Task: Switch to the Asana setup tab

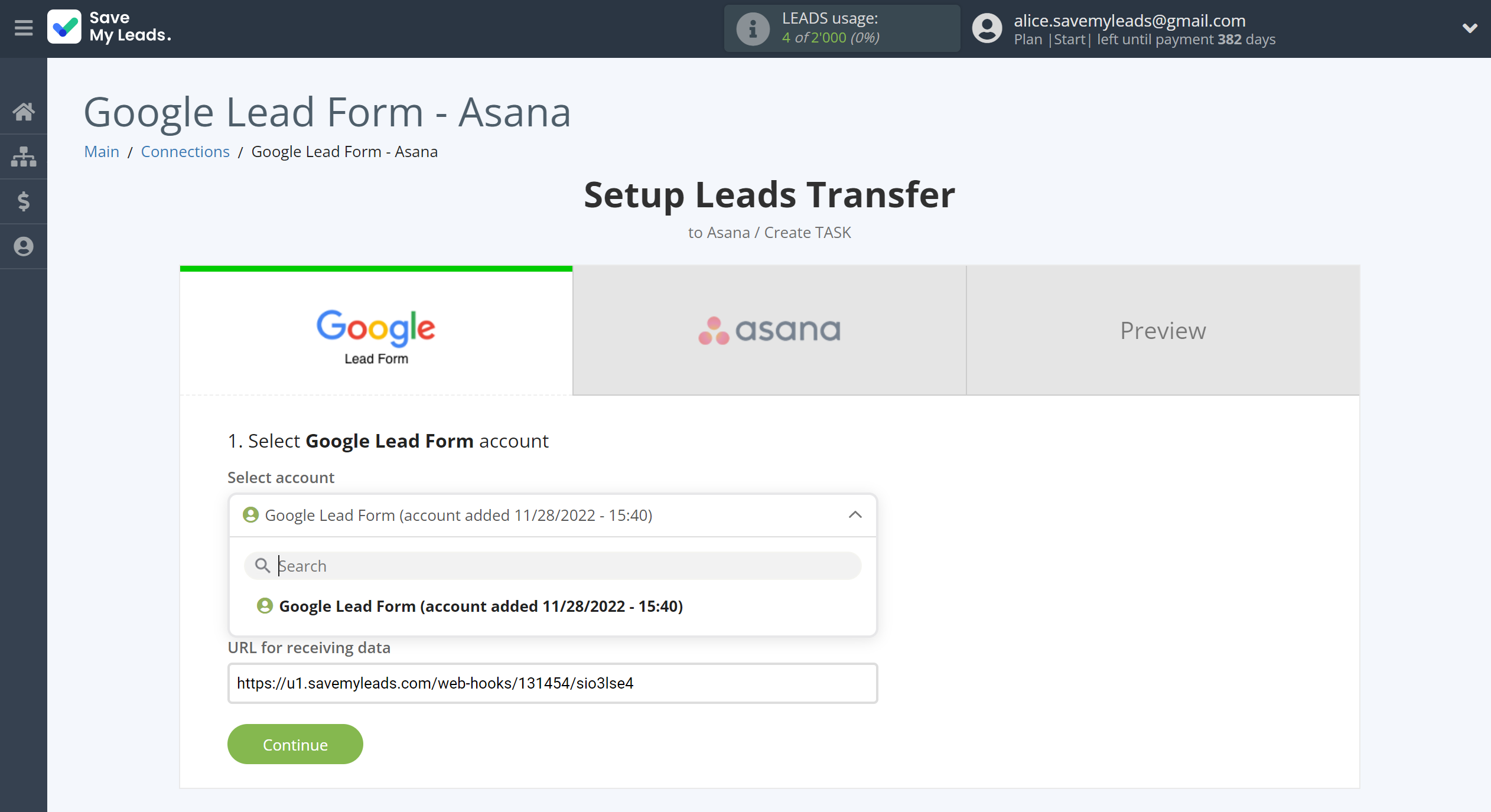Action: point(769,330)
